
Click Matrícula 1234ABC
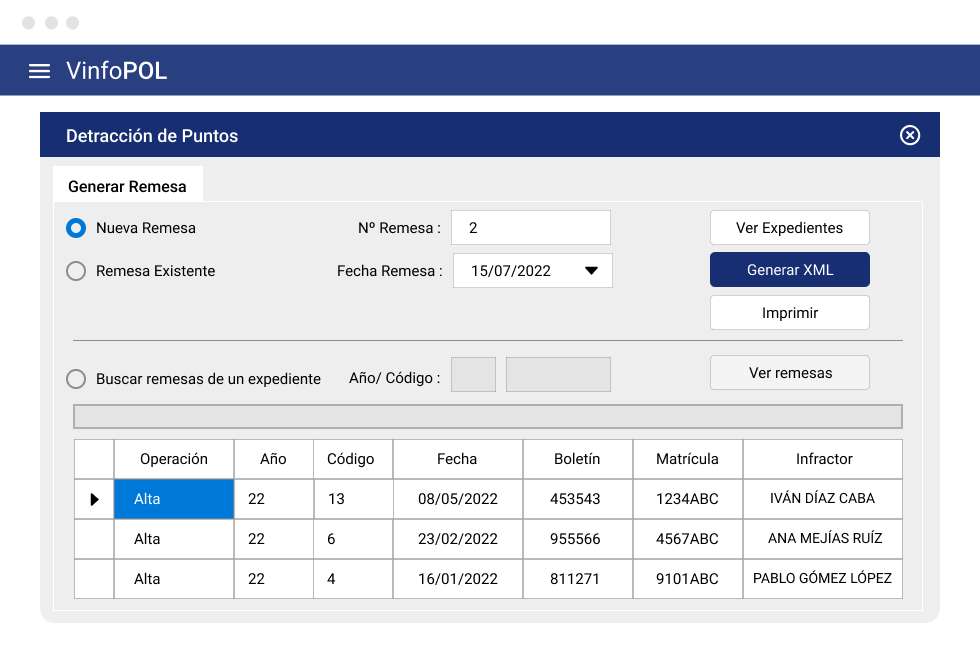[x=688, y=499]
